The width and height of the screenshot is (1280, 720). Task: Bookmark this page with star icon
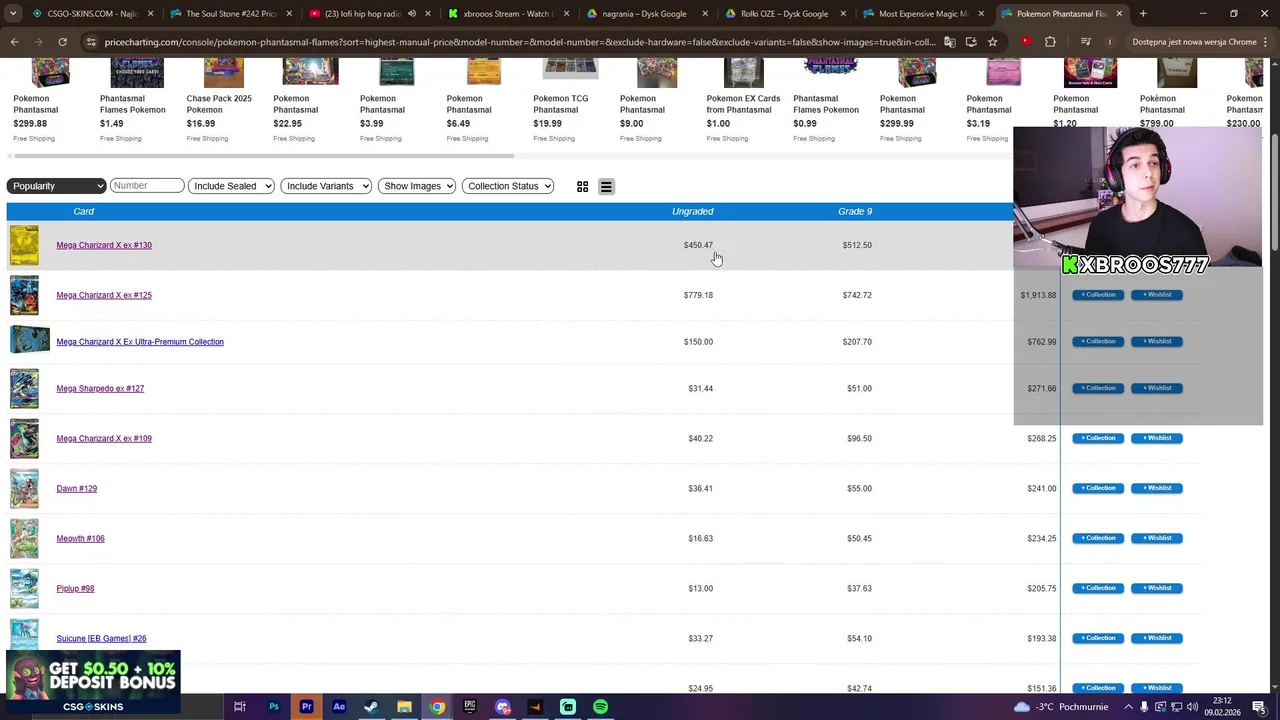click(992, 42)
